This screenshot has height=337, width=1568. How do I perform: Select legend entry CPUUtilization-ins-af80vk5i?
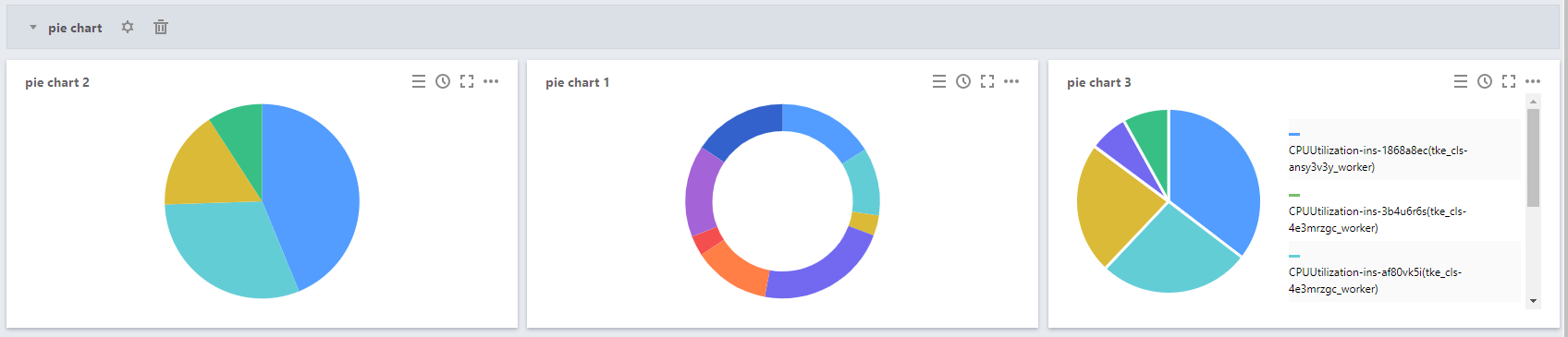click(1404, 272)
